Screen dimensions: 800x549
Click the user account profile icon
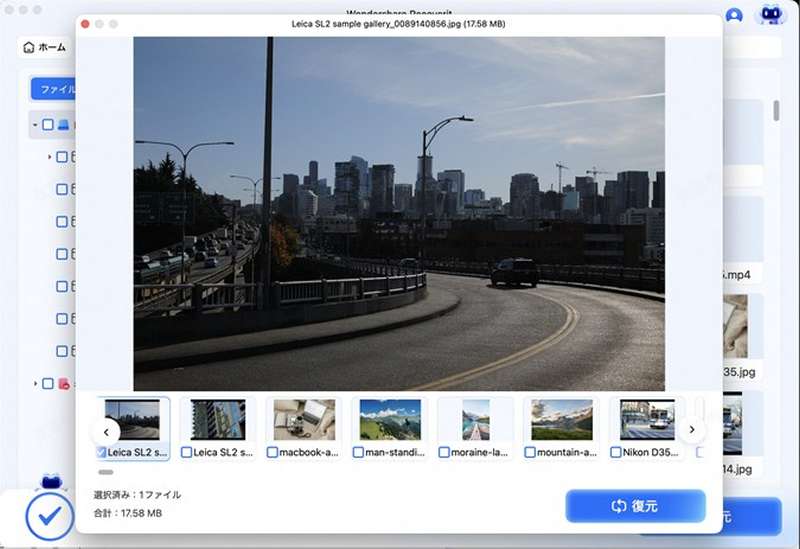pos(735,15)
